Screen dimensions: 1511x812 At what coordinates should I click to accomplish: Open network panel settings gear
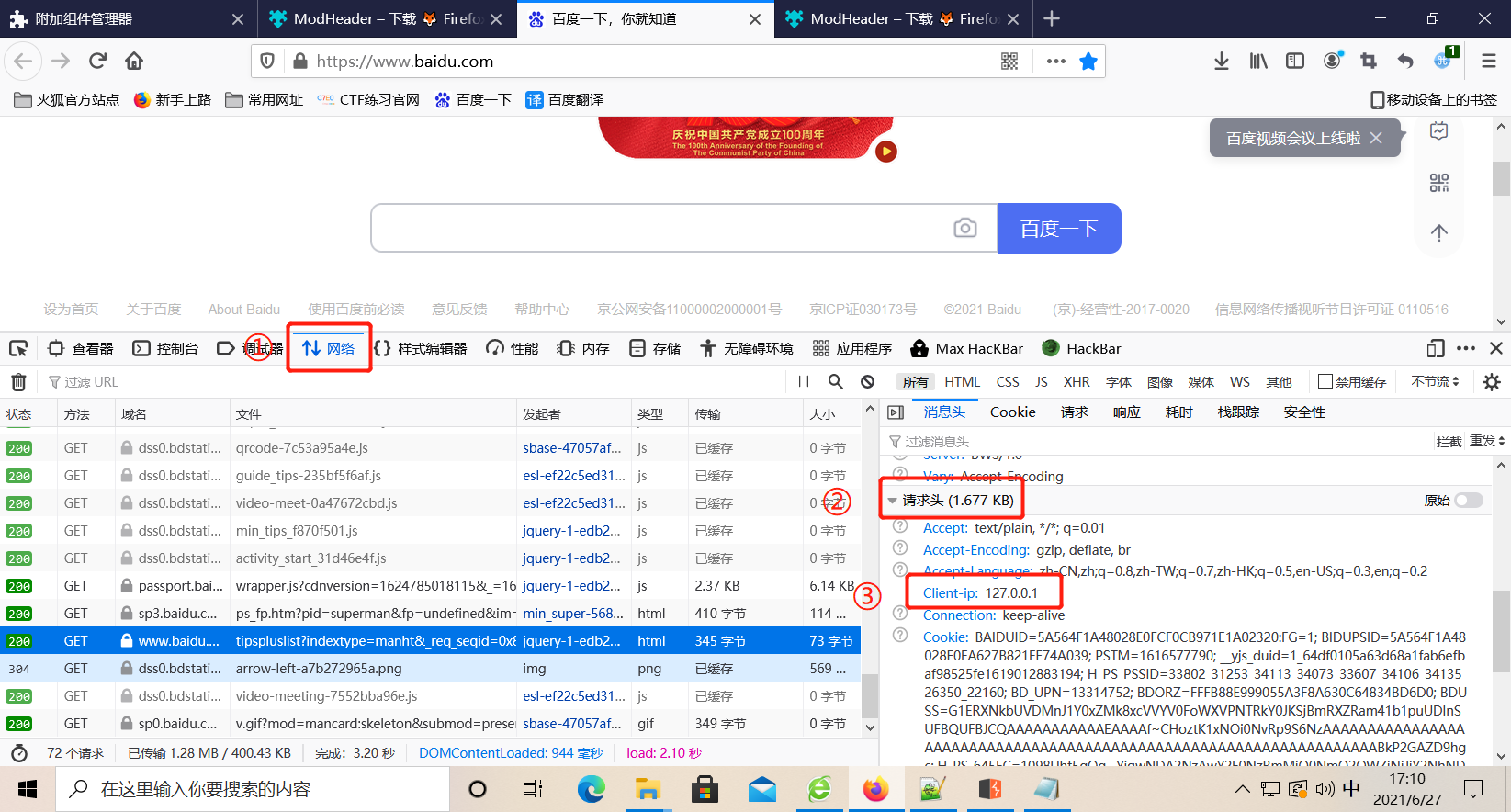[1492, 381]
